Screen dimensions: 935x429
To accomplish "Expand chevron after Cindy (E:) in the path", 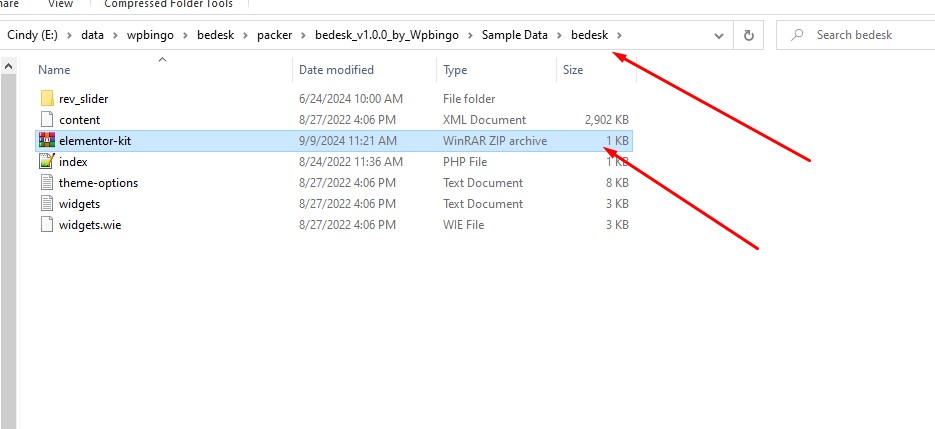I will pyautogui.click(x=69, y=35).
